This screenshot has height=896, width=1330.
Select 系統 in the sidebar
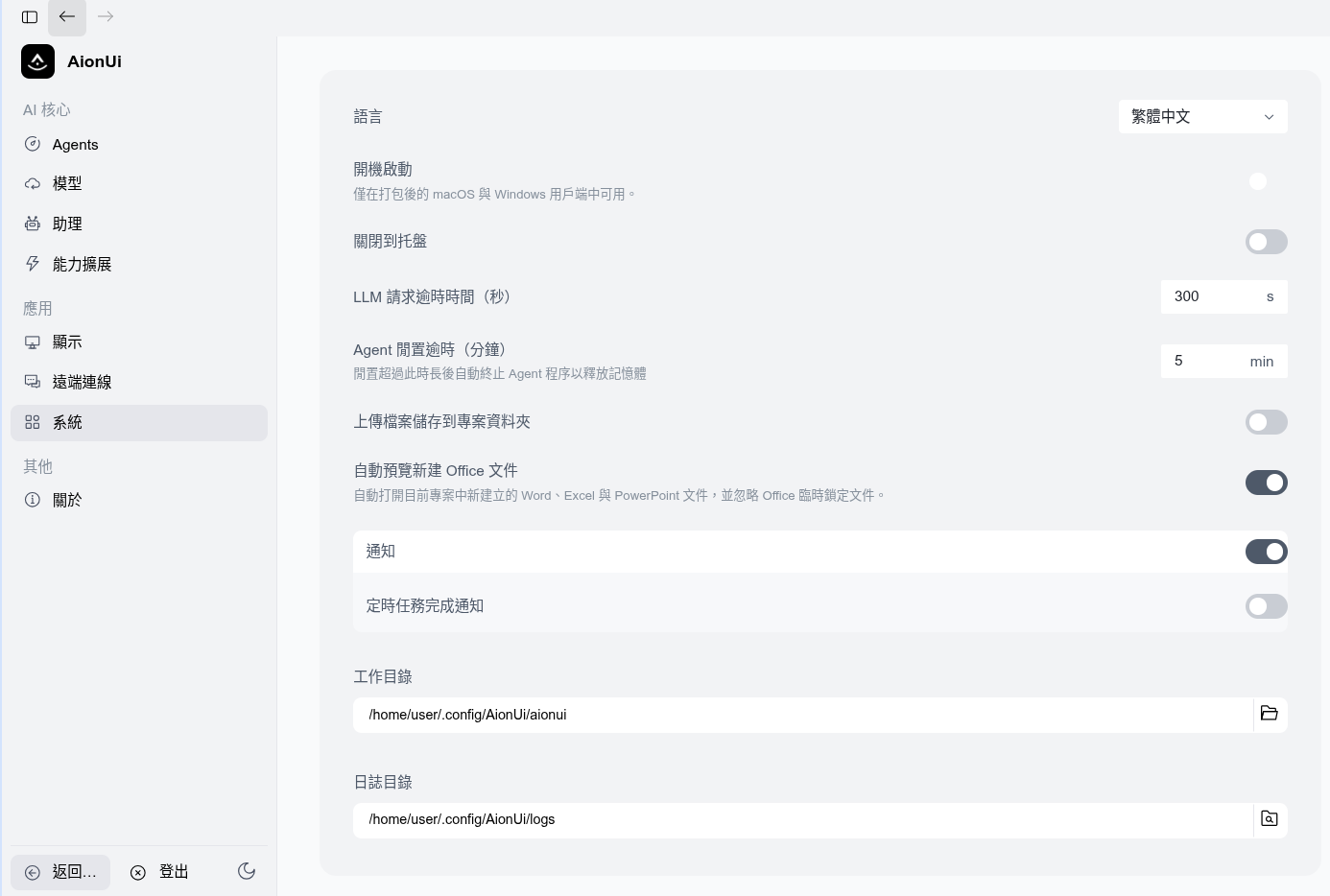tap(139, 423)
